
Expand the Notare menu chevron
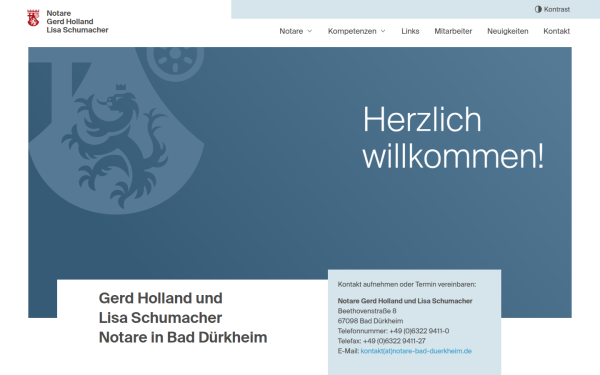tap(310, 31)
